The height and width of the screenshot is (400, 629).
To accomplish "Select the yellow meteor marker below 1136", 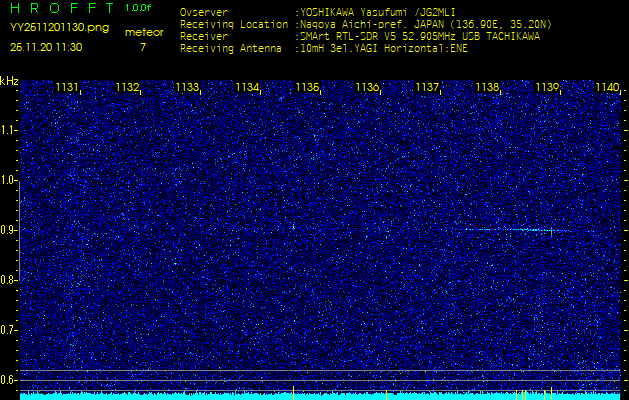I will [x=386, y=395].
